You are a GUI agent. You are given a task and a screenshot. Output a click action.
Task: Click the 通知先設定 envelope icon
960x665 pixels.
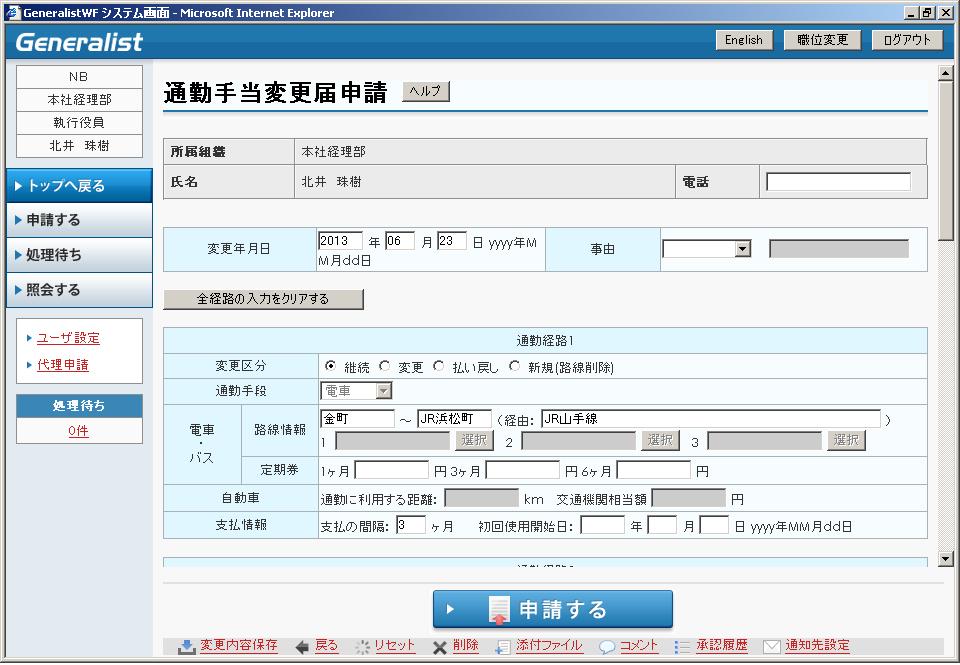pos(770,647)
